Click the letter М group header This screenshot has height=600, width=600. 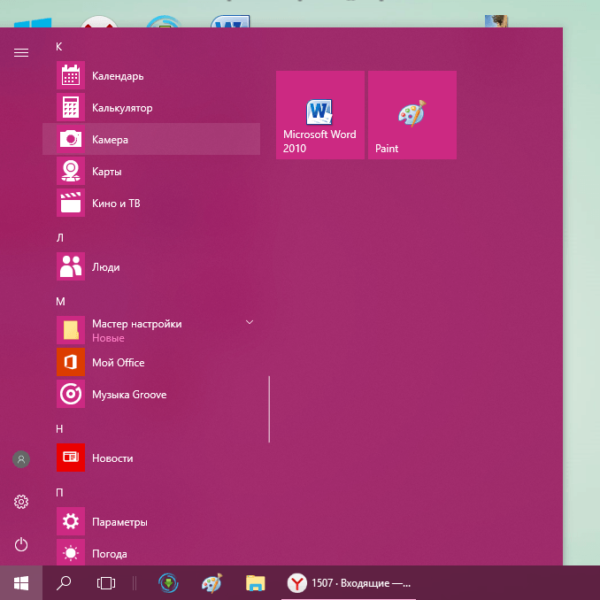click(x=60, y=302)
